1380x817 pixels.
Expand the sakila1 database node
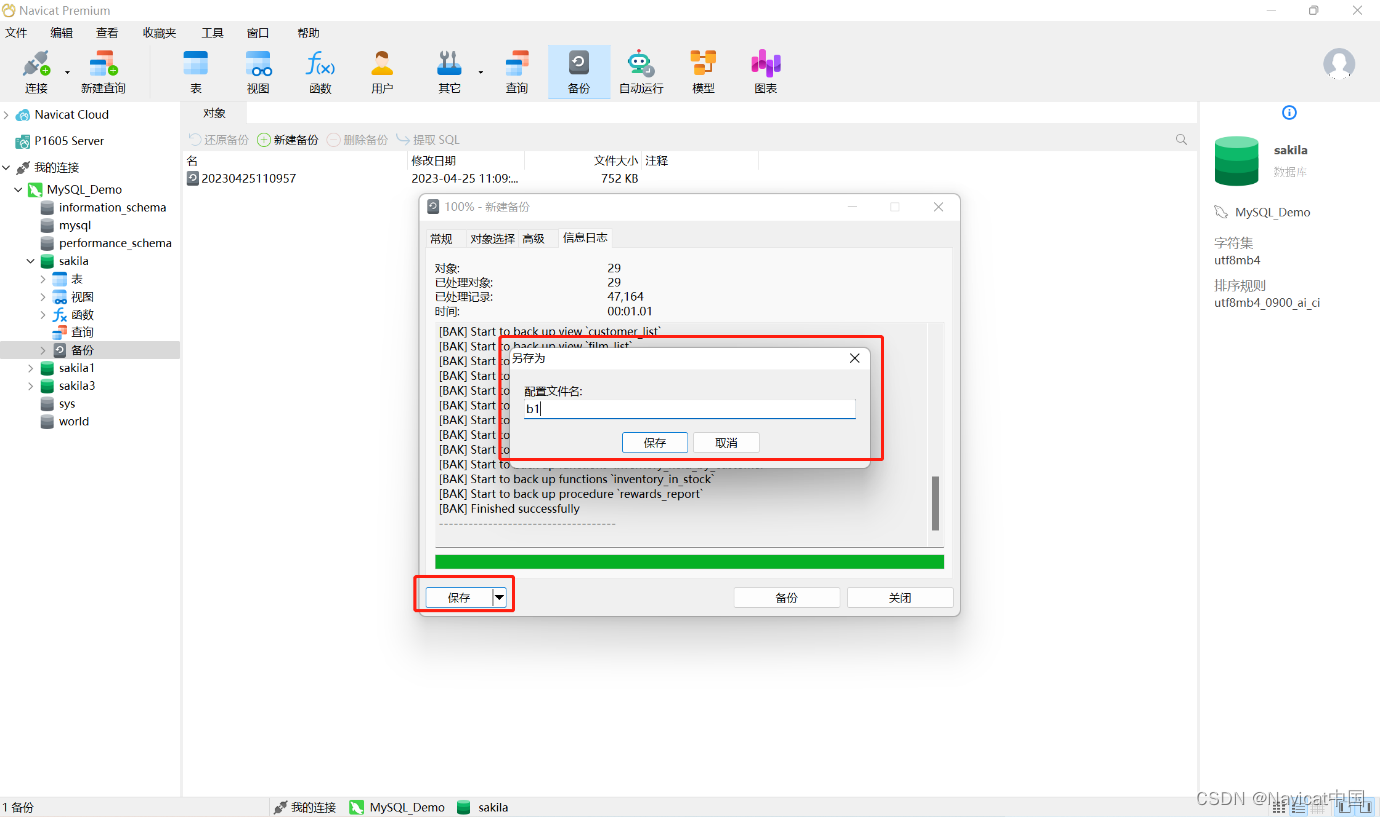point(31,369)
